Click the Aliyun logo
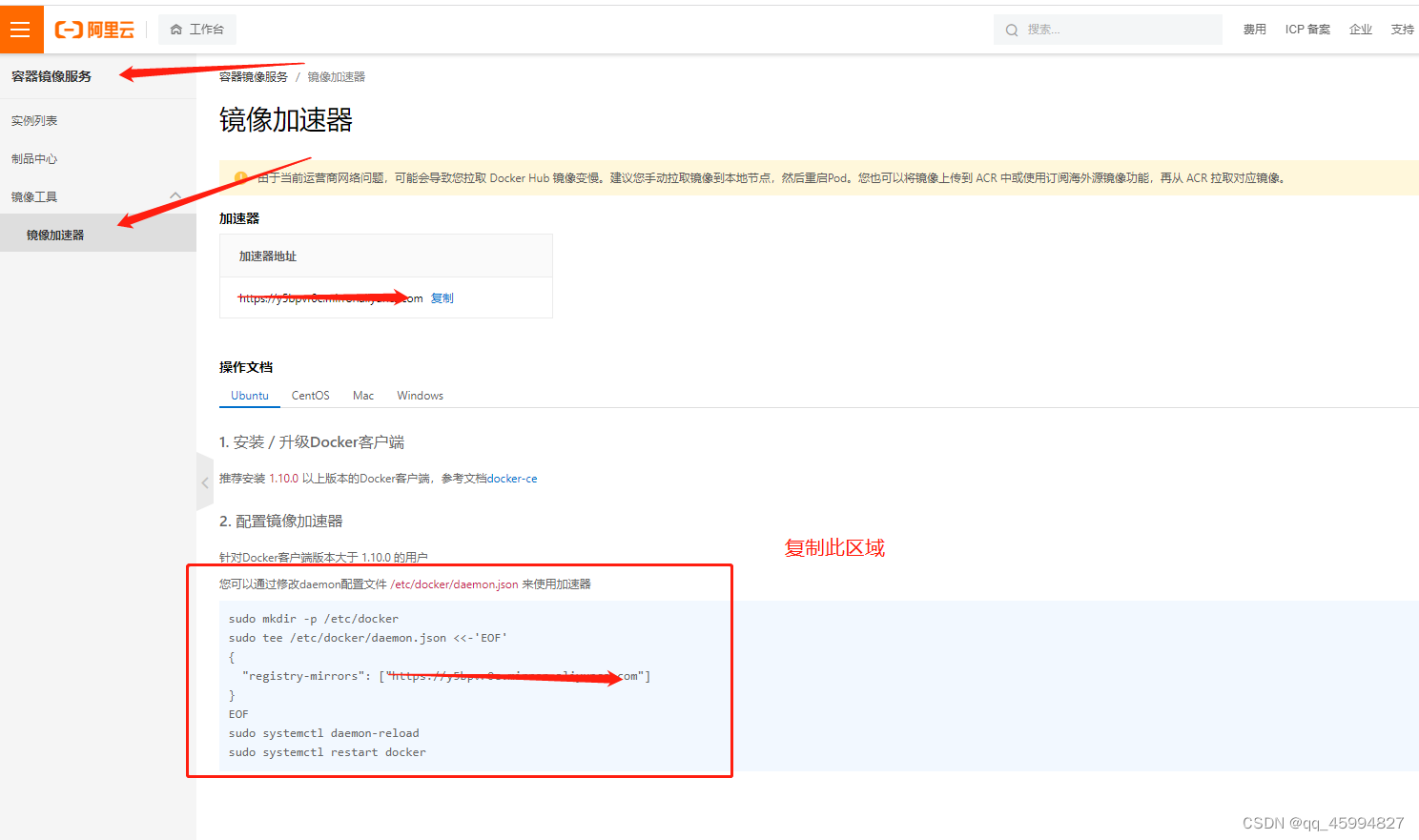Image resolution: width=1419 pixels, height=840 pixels. (94, 30)
